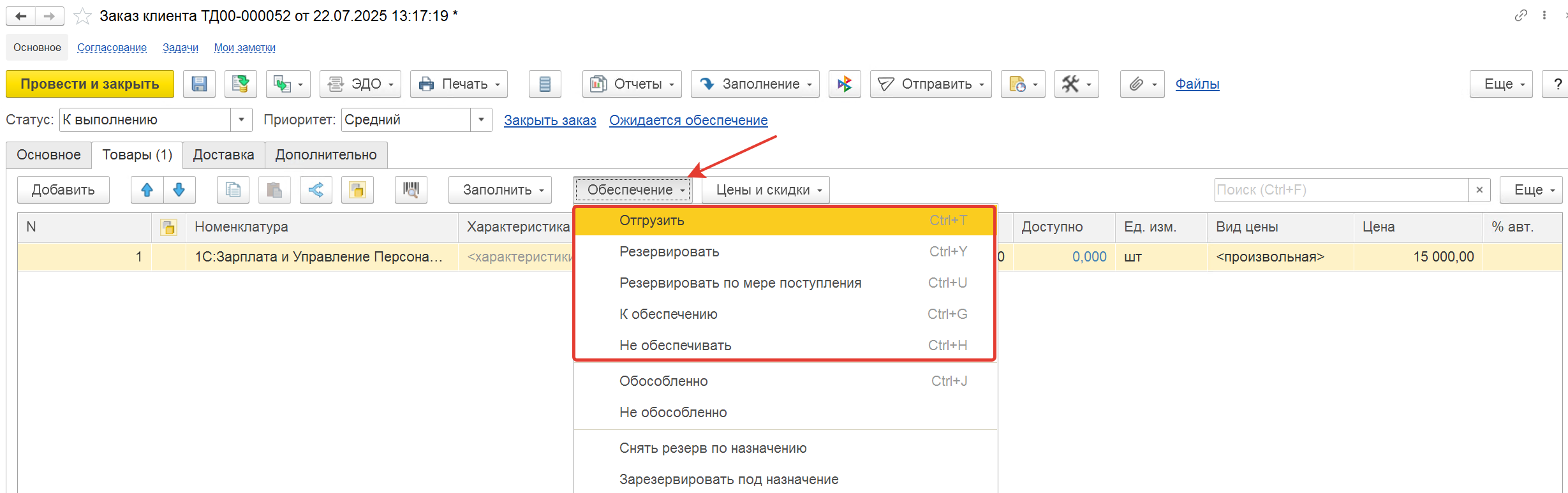Choose Снять резерв по назначению
Image resolution: width=1568 pixels, height=493 pixels.
pos(785,448)
